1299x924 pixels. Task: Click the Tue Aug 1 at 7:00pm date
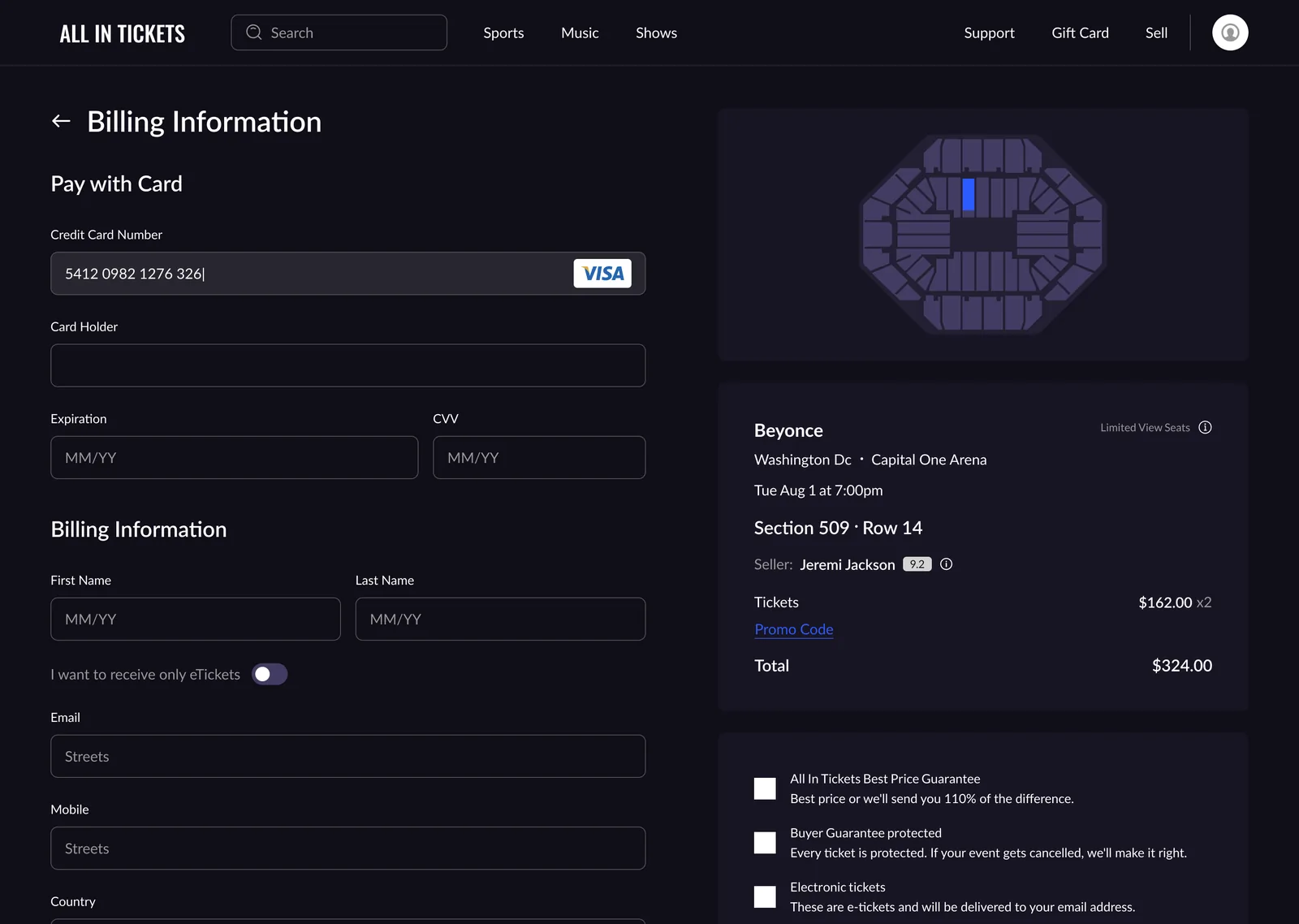[x=818, y=490]
